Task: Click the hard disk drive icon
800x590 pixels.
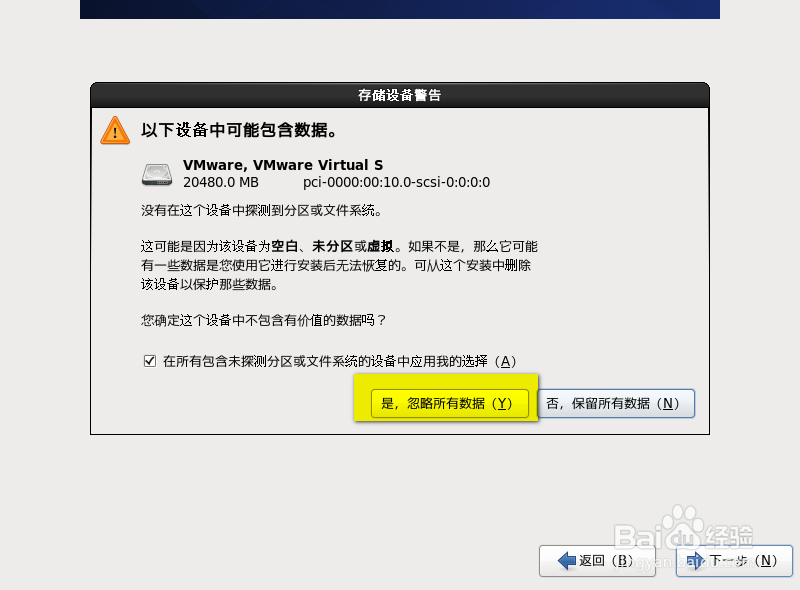Action: click(x=155, y=174)
